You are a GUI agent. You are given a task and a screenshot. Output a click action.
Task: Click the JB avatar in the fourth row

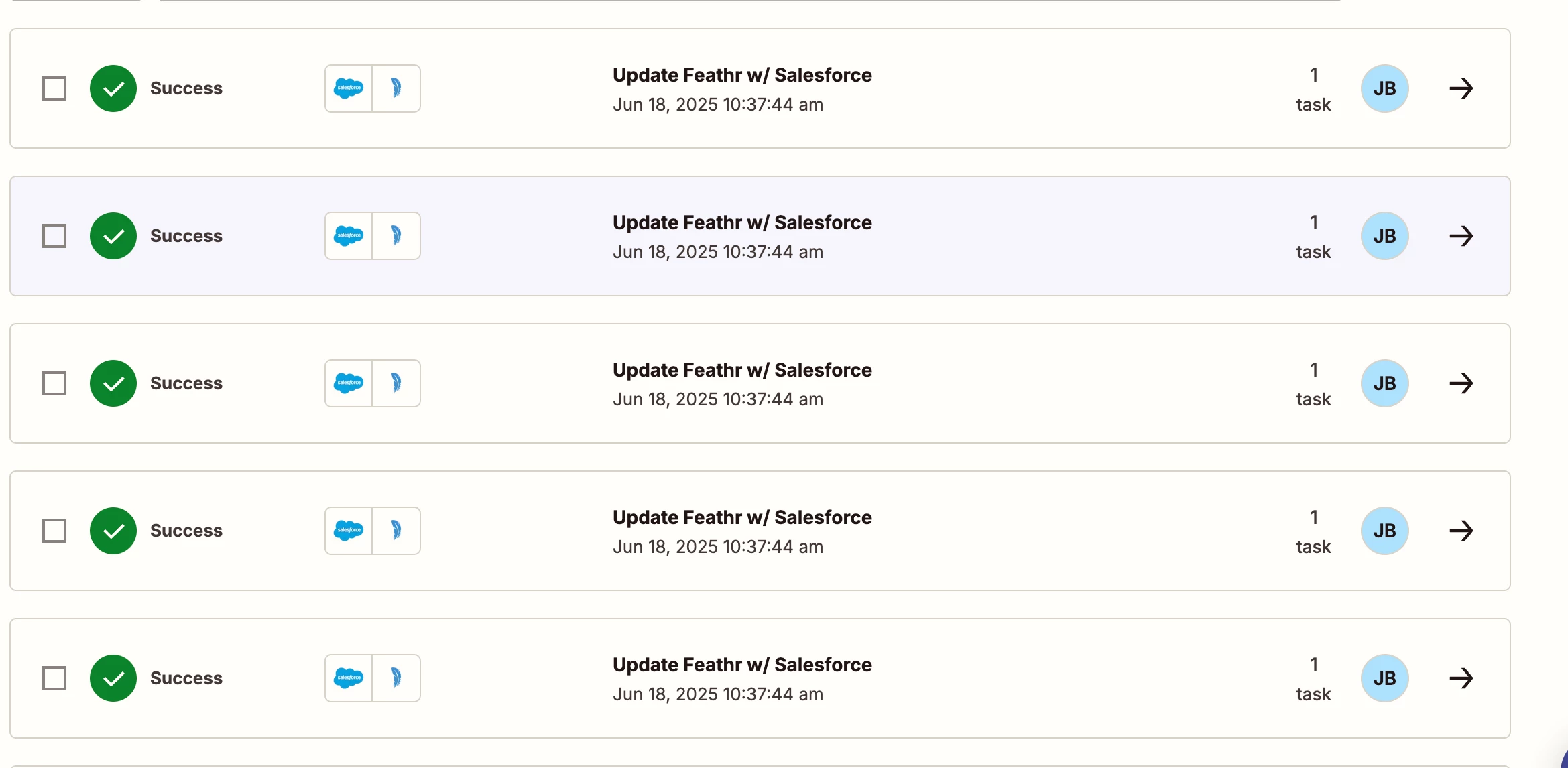pos(1384,531)
